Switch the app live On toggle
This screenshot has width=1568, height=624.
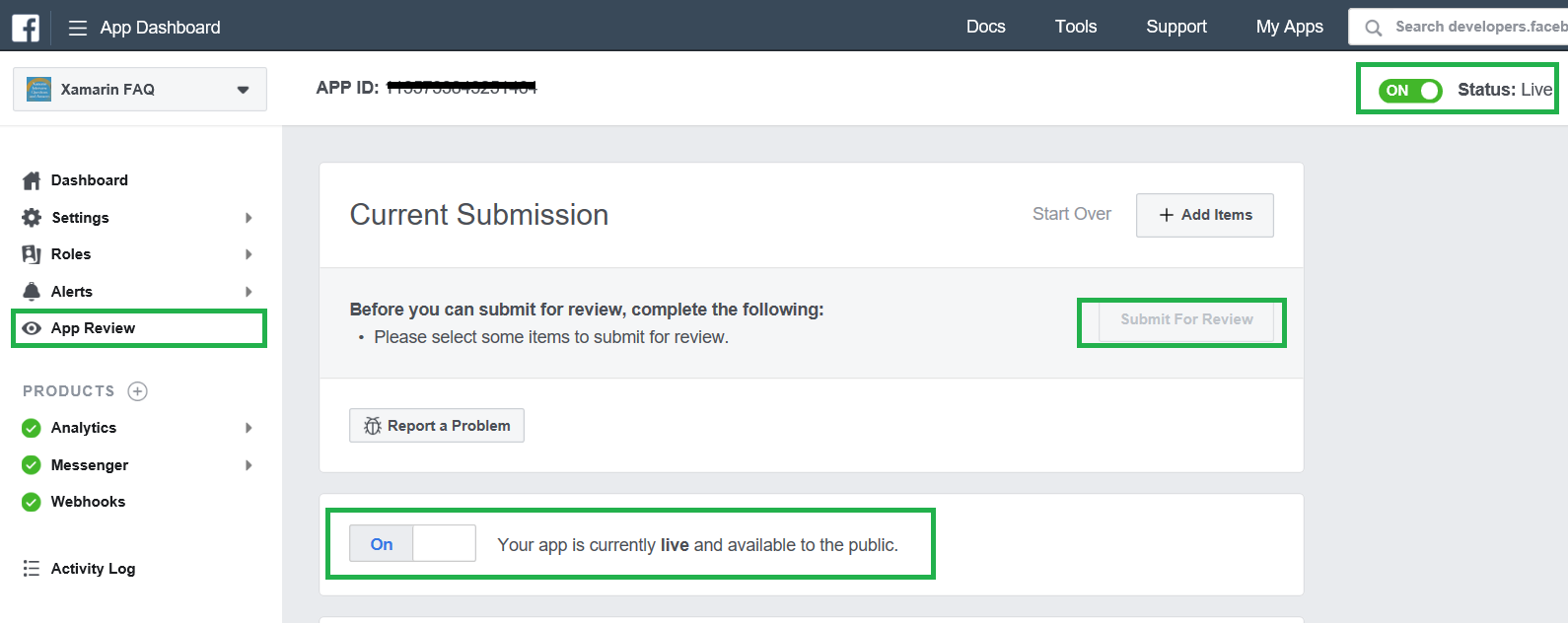[x=412, y=543]
